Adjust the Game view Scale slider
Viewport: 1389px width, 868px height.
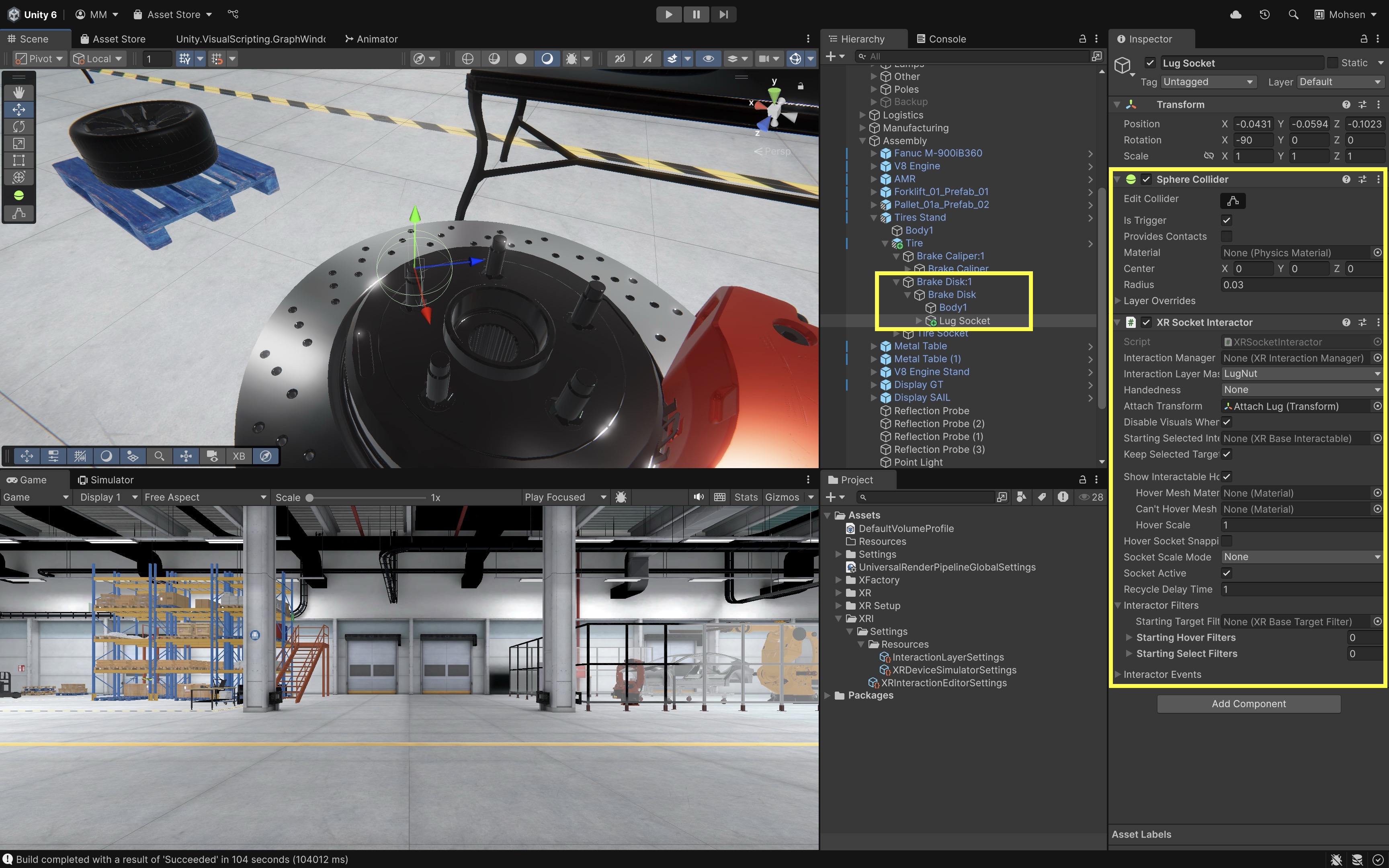click(x=309, y=498)
